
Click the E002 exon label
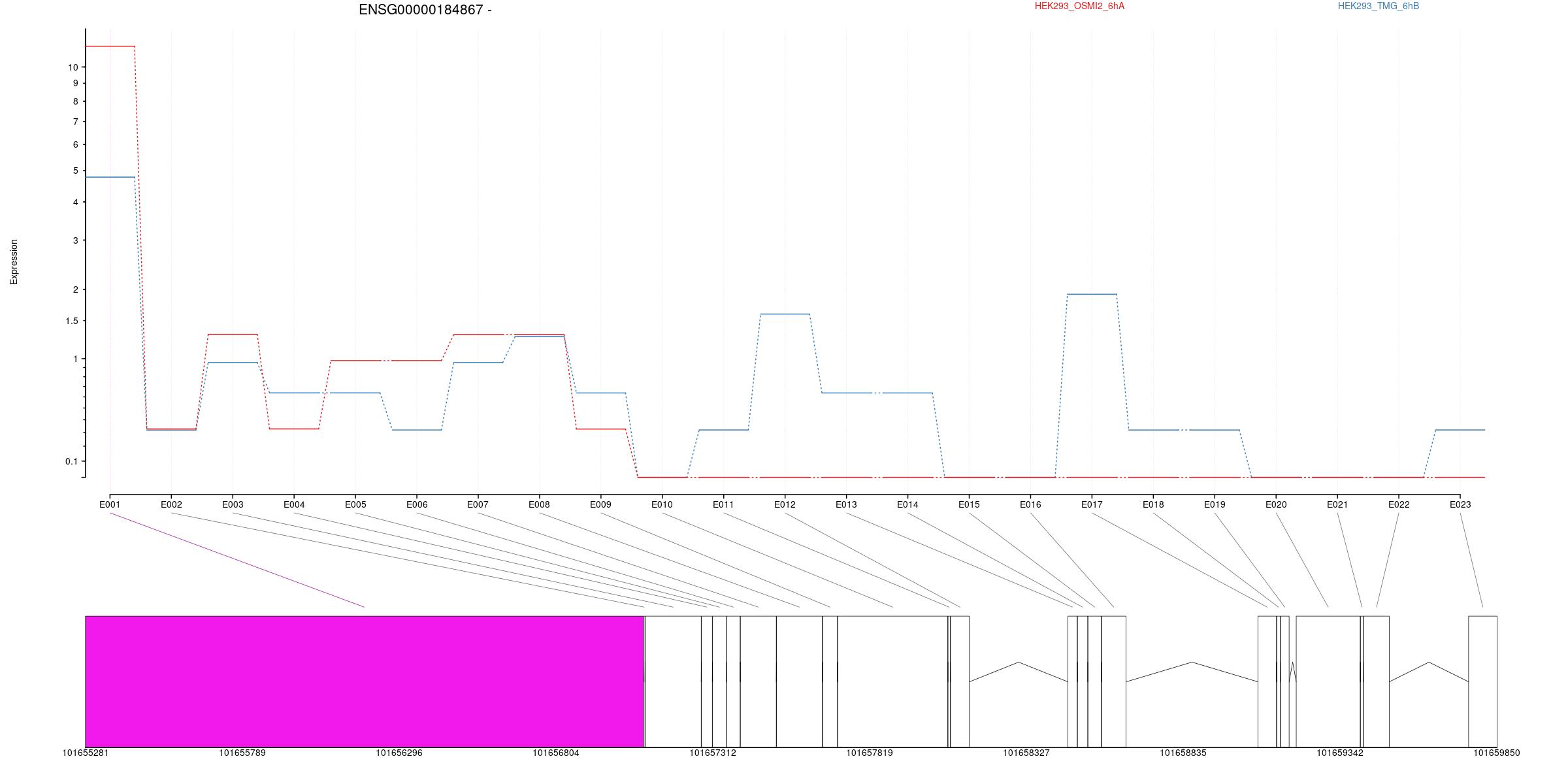(x=171, y=504)
